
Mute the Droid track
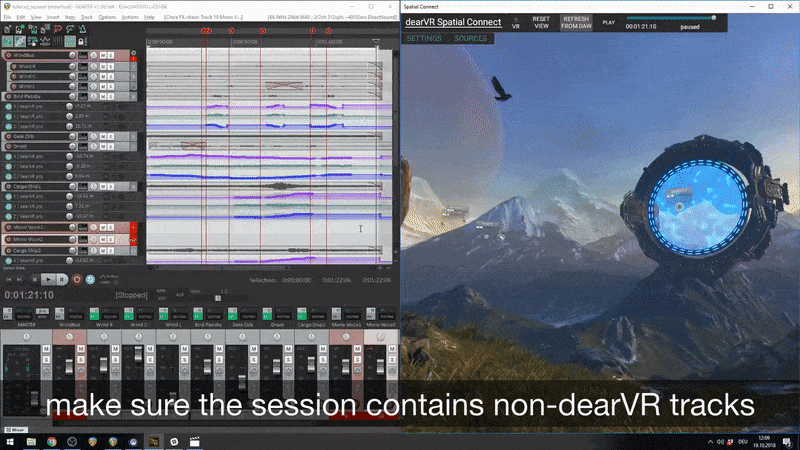coord(103,146)
